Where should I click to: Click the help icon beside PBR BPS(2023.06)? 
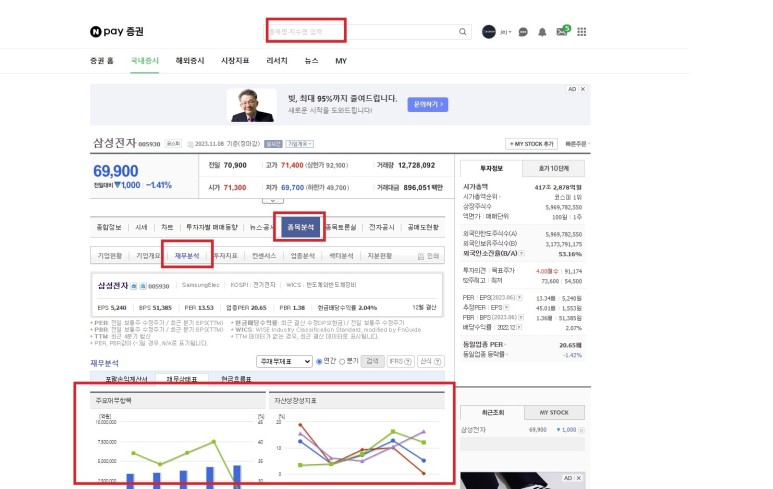(521, 317)
